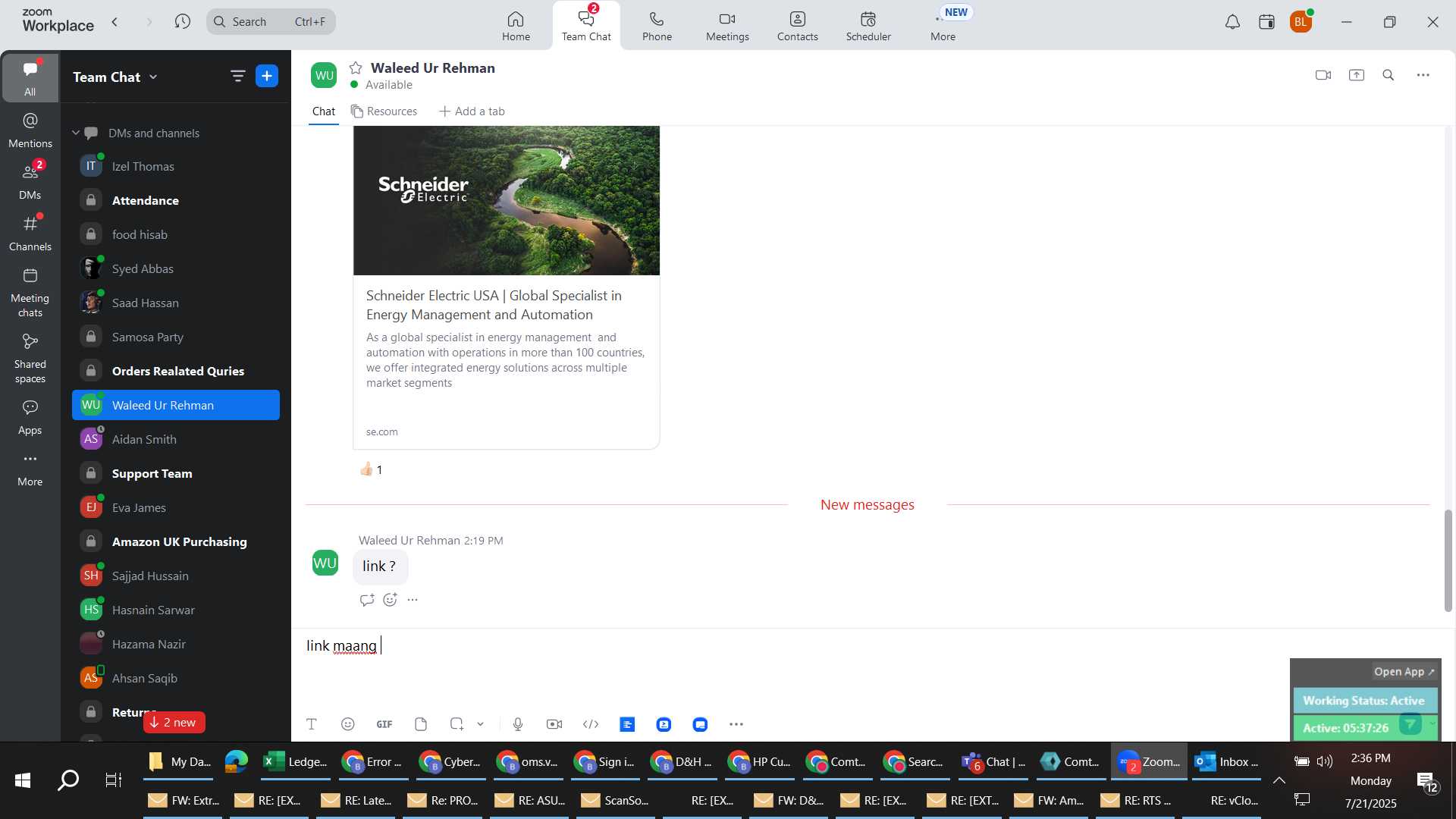Open Schneider Electric USA link title
Image resolution: width=1456 pixels, height=819 pixels.
point(494,305)
